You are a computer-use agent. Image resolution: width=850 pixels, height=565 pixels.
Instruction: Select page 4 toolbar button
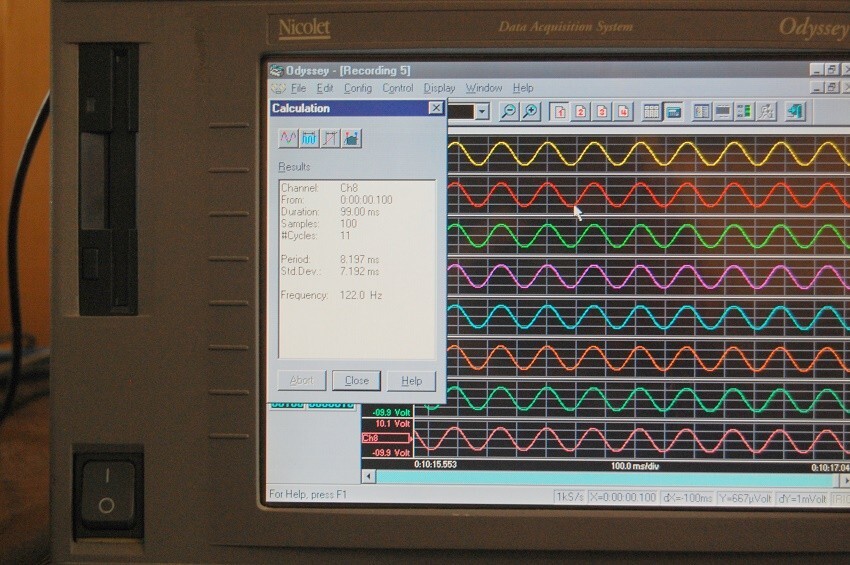coord(623,112)
